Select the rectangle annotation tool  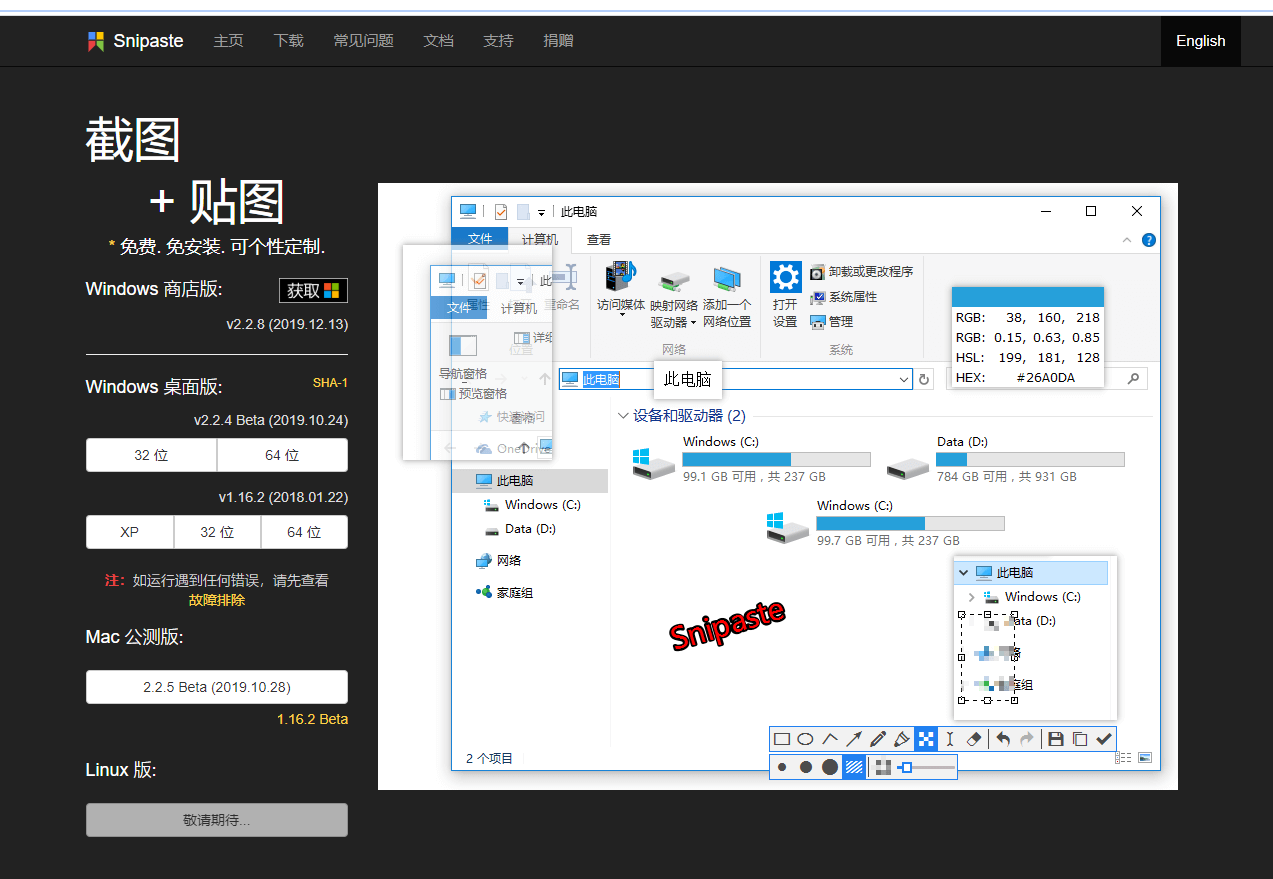coord(781,738)
